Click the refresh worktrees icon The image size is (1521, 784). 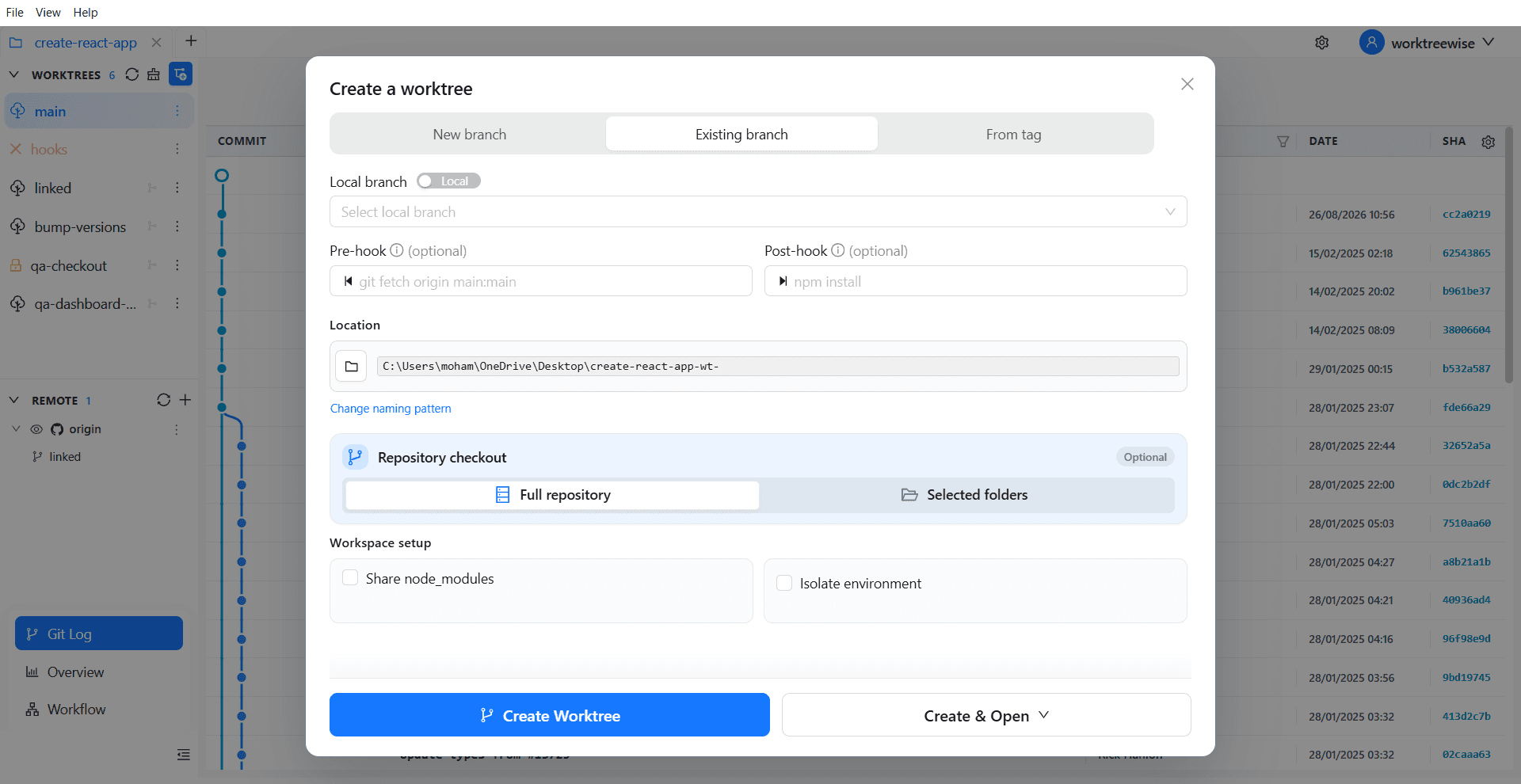[x=132, y=74]
